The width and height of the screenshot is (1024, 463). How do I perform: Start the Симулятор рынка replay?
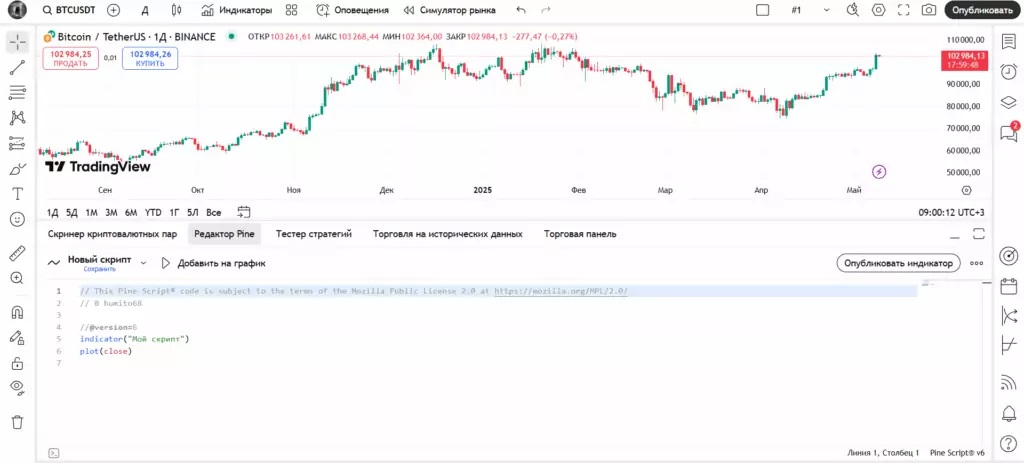[x=449, y=10]
